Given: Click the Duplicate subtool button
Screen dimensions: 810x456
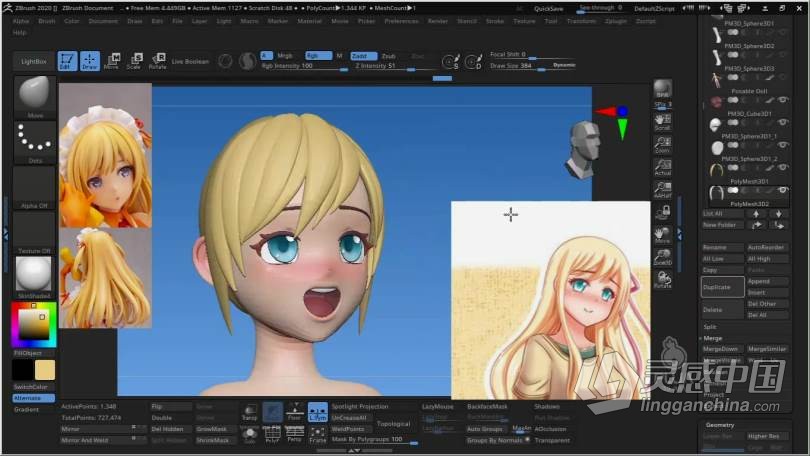Looking at the screenshot, I should (723, 287).
